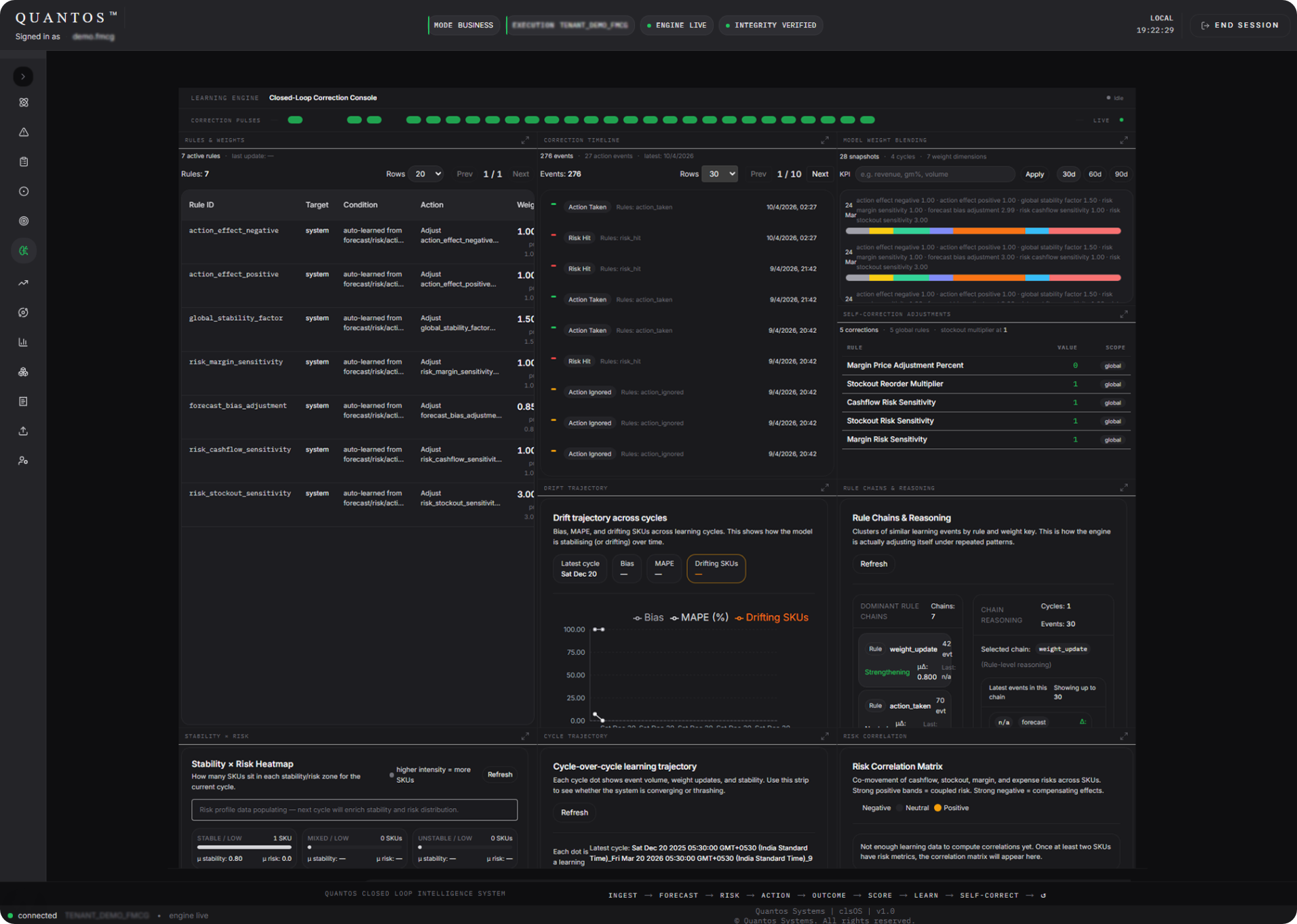Open the bar chart icon in the sidebar
This screenshot has width=1297, height=924.
(x=24, y=343)
